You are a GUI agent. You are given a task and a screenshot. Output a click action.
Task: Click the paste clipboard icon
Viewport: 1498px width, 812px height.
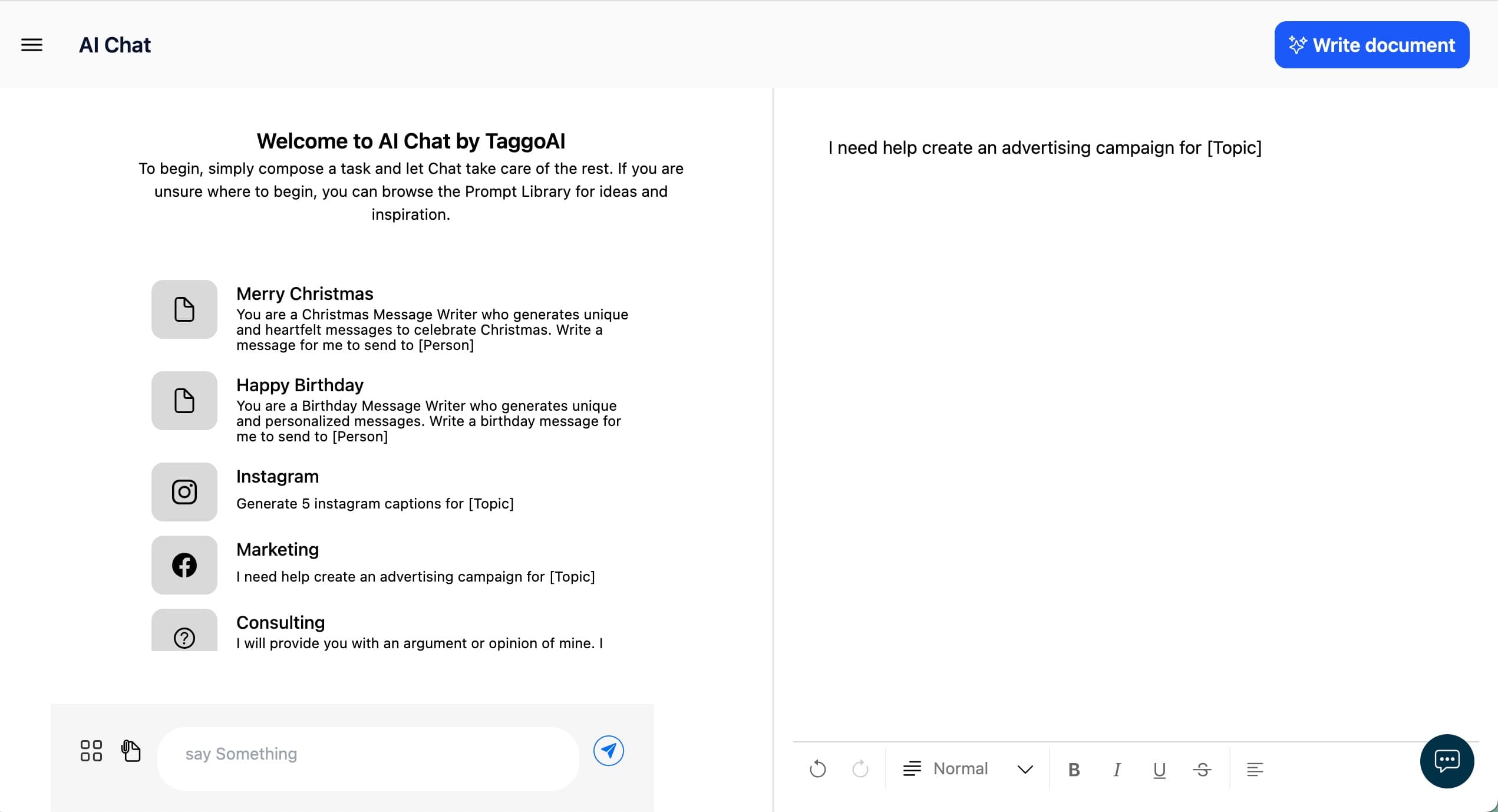click(131, 751)
